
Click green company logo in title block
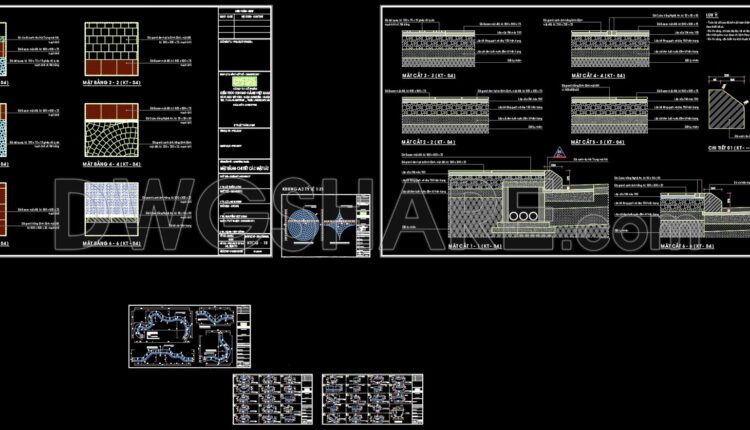tap(244, 82)
